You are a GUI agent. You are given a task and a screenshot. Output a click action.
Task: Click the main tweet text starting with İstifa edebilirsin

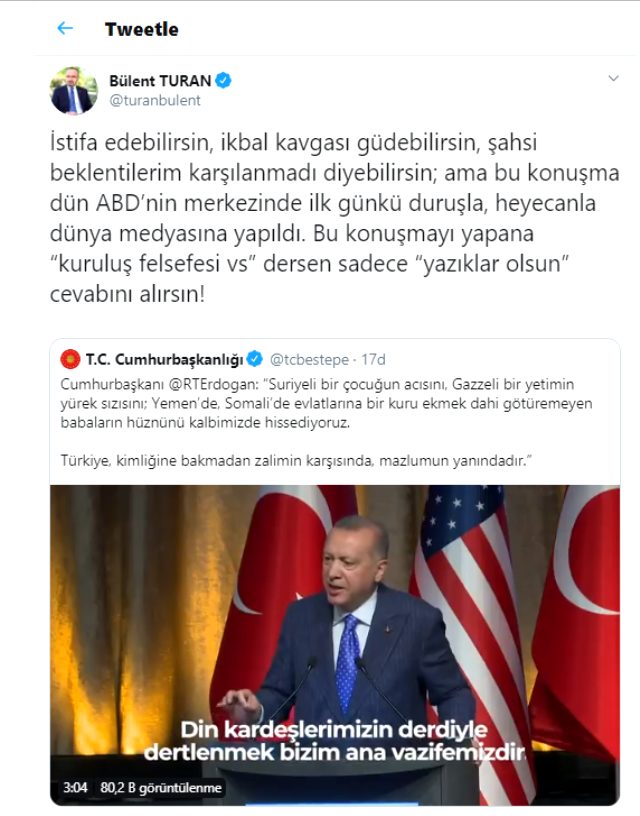[335, 218]
